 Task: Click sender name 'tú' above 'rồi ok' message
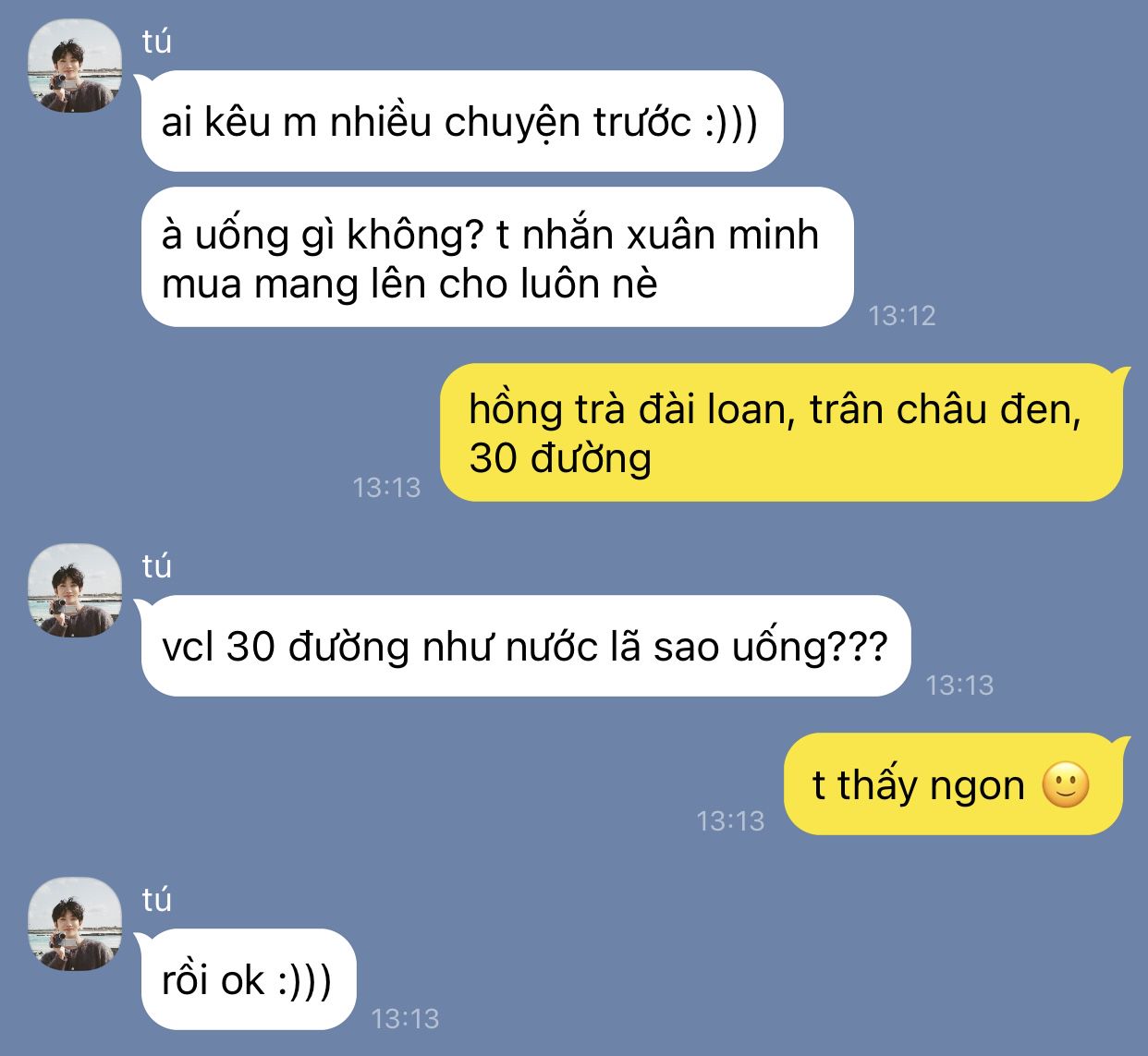pos(157,899)
